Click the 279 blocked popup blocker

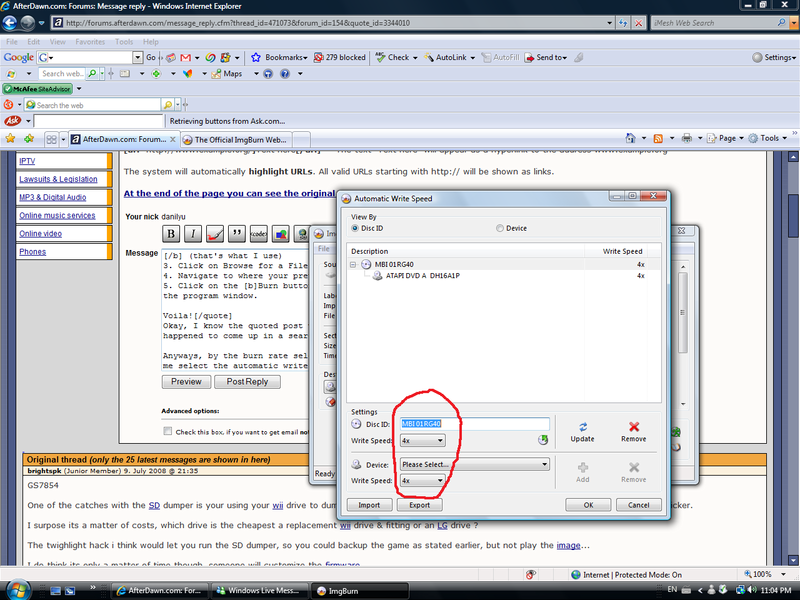click(x=340, y=58)
